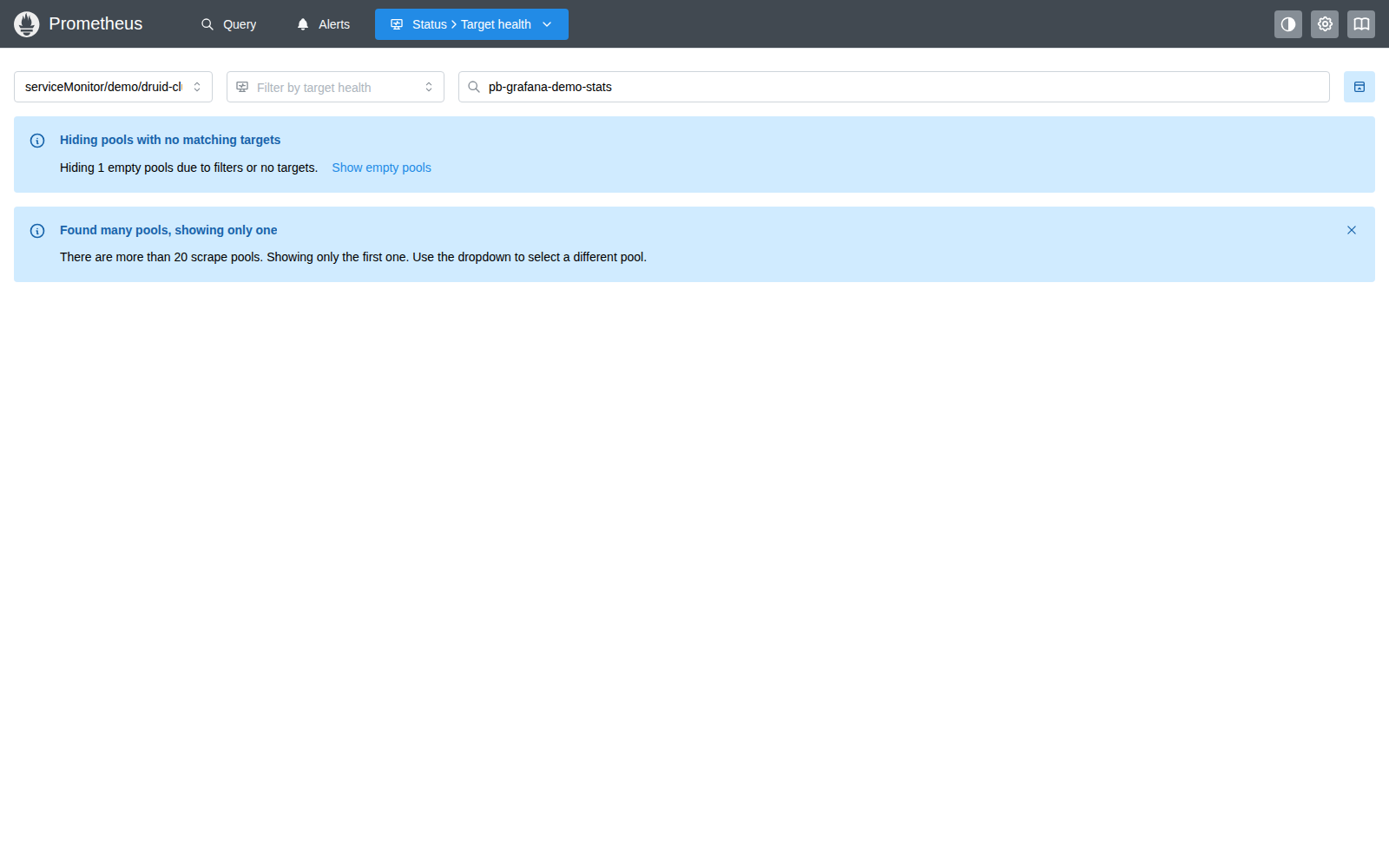Open the documentation book icon
The image size is (1389, 868).
[1361, 24]
